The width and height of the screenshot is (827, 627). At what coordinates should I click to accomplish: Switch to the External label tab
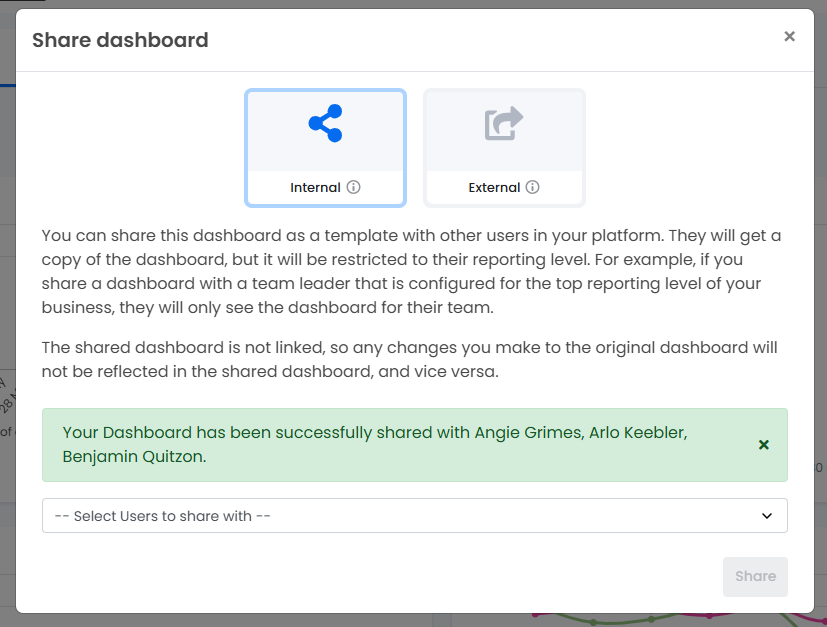pyautogui.click(x=494, y=187)
